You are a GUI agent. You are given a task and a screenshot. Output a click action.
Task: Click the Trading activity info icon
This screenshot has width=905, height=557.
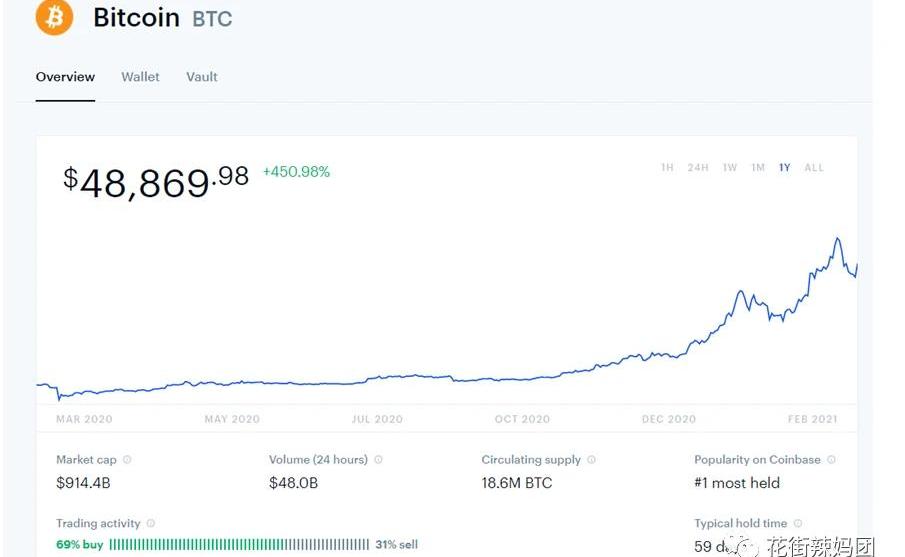151,523
